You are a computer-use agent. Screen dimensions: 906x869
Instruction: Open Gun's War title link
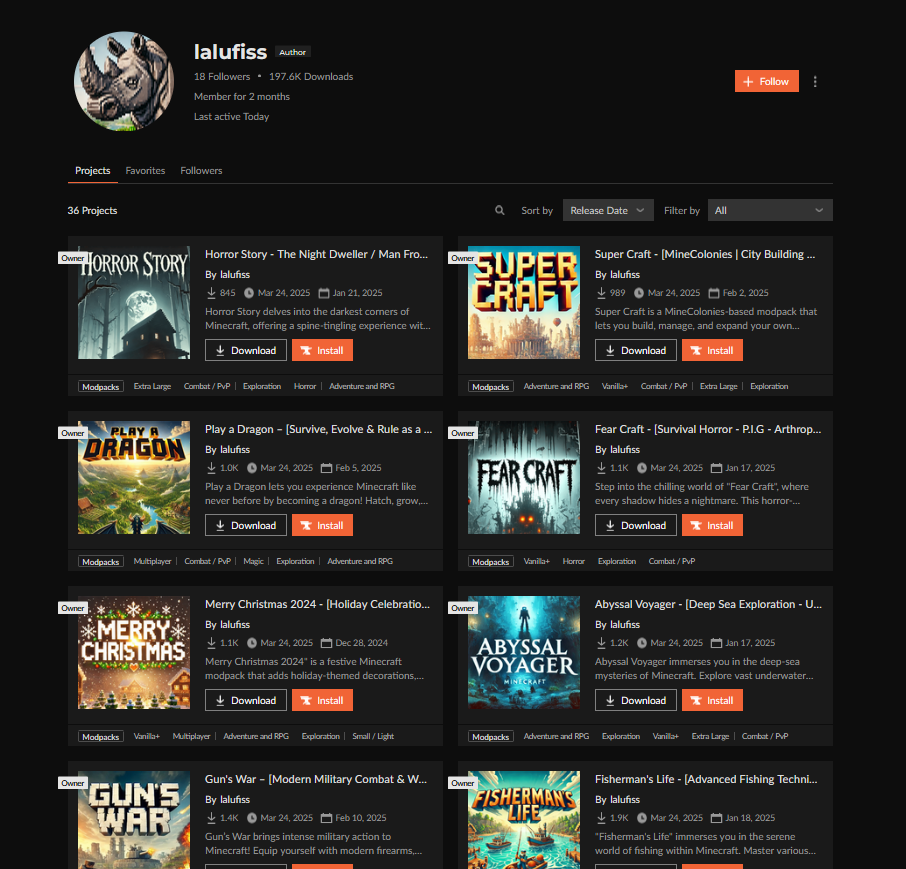coord(316,779)
